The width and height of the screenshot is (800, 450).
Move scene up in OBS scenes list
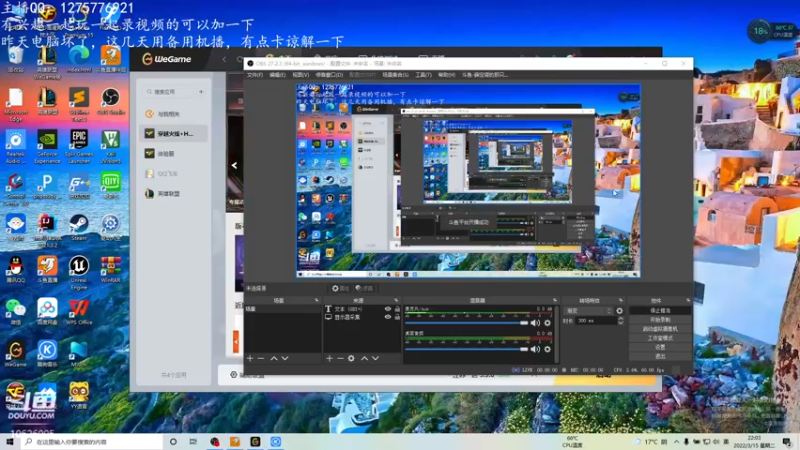coord(274,359)
